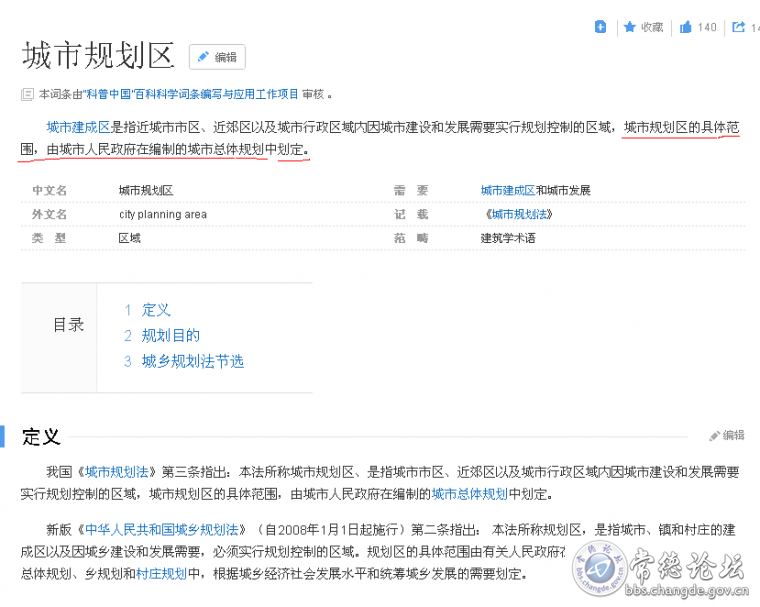Viewport: 760px width, 607px height.
Task: Click the 编辑 button next to title
Action: pyautogui.click(x=217, y=57)
